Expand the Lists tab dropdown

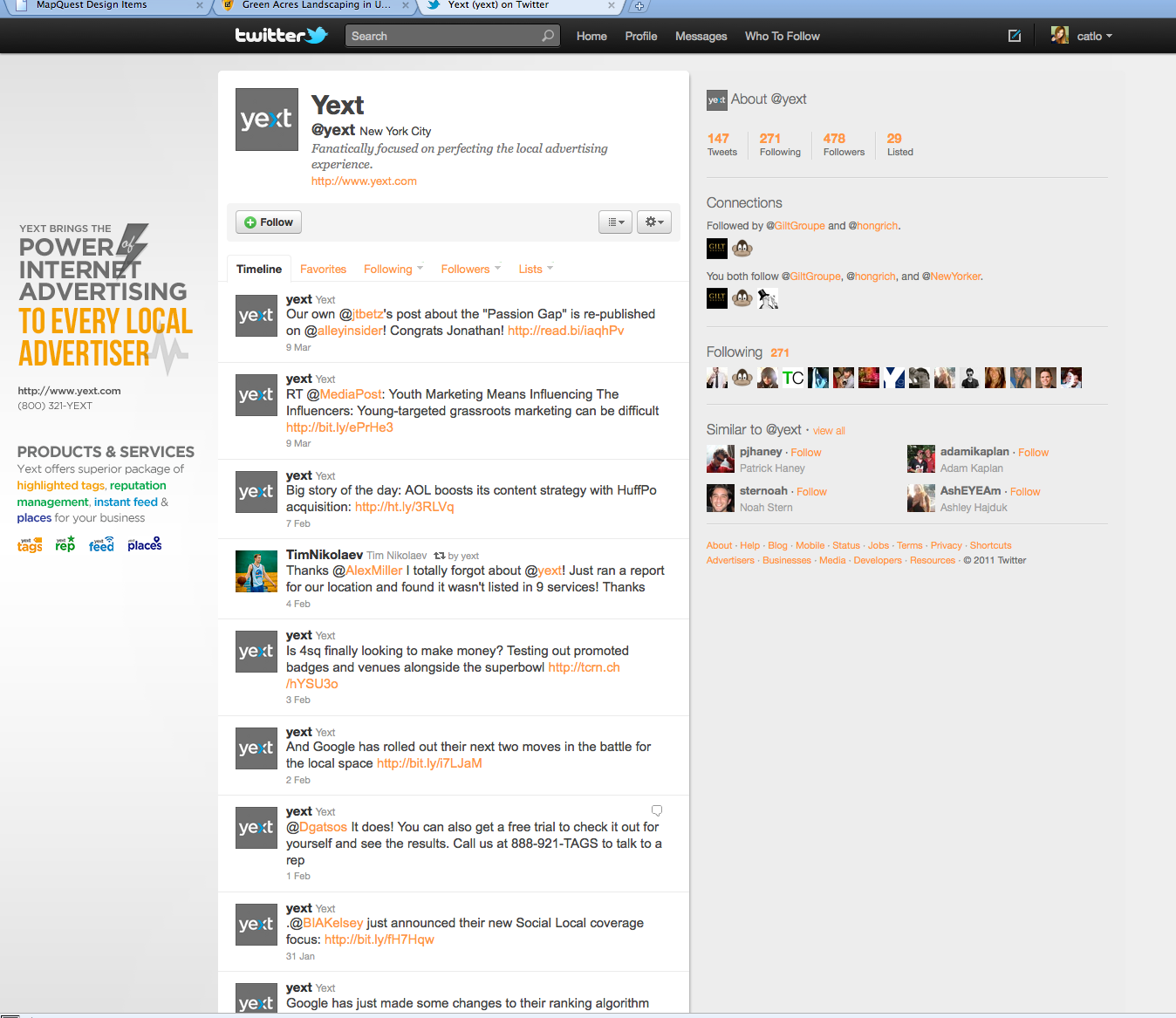[550, 268]
